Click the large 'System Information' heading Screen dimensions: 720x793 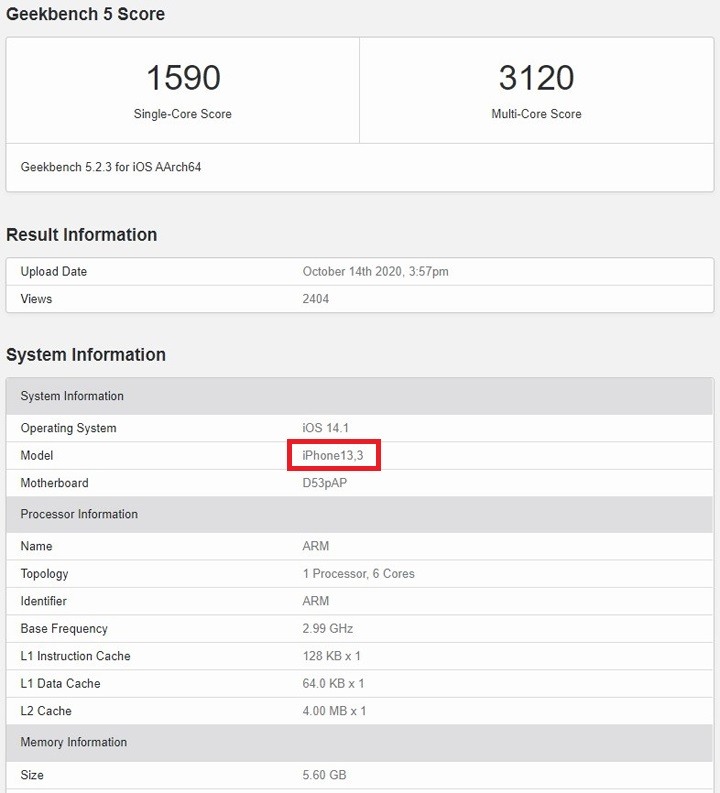(86, 355)
